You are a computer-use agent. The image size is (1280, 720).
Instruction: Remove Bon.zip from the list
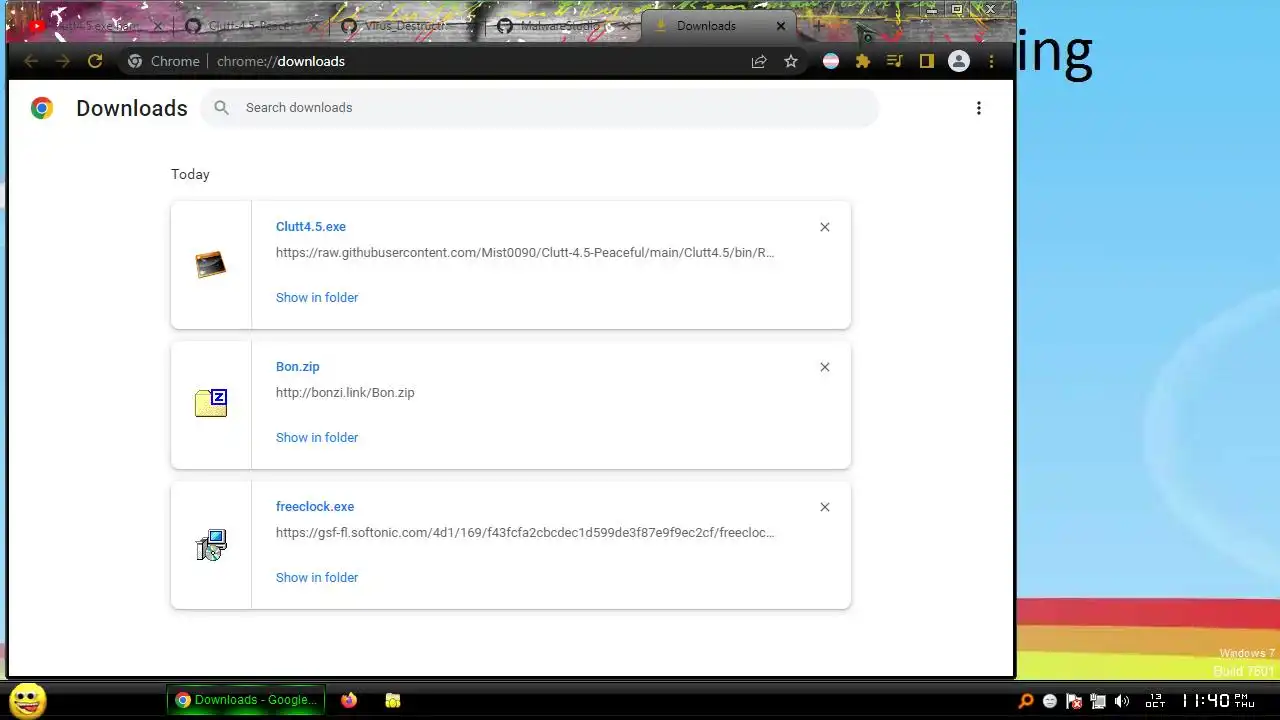tap(825, 367)
